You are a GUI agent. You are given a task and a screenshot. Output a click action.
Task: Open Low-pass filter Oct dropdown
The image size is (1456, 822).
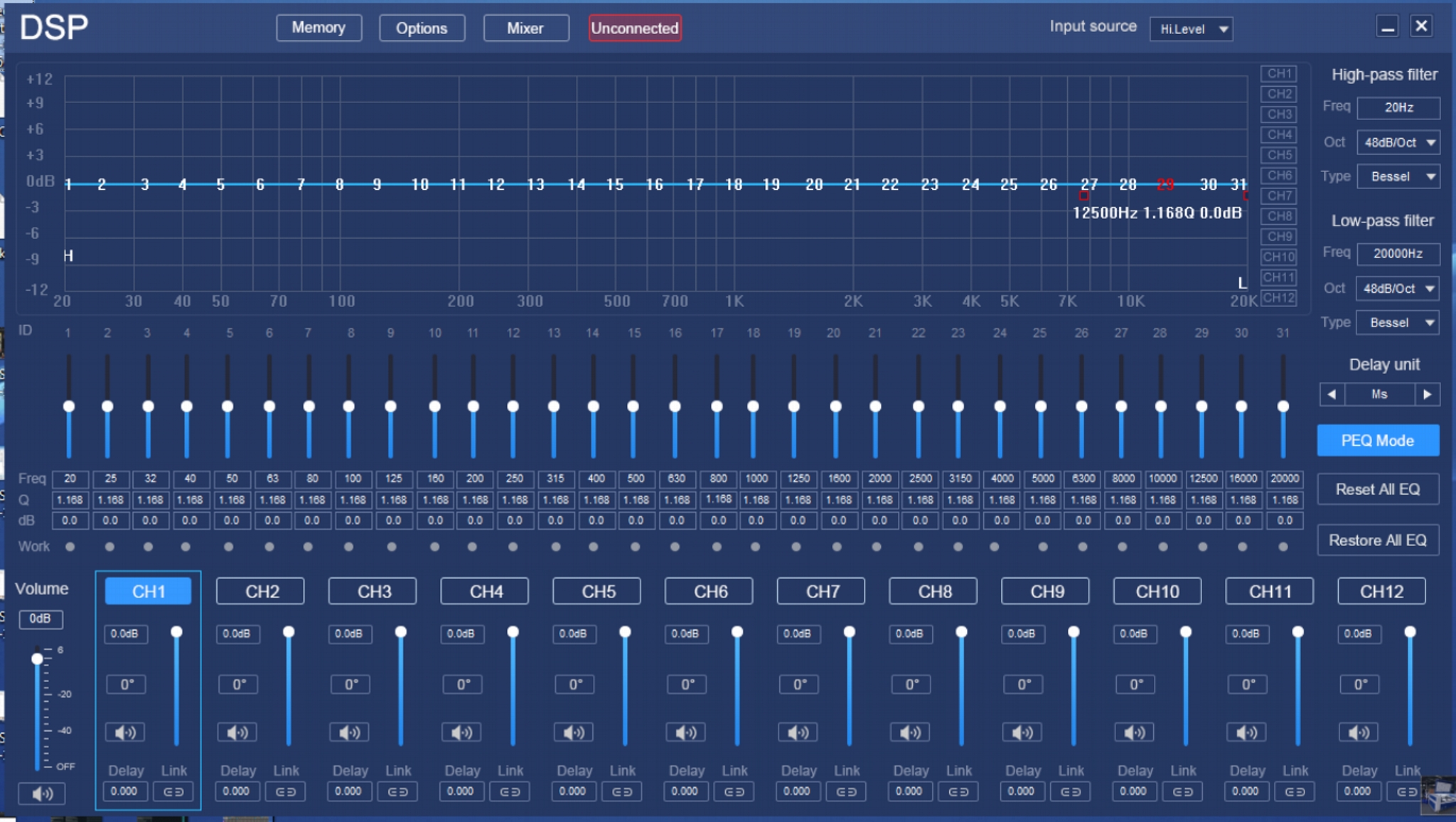(1398, 289)
